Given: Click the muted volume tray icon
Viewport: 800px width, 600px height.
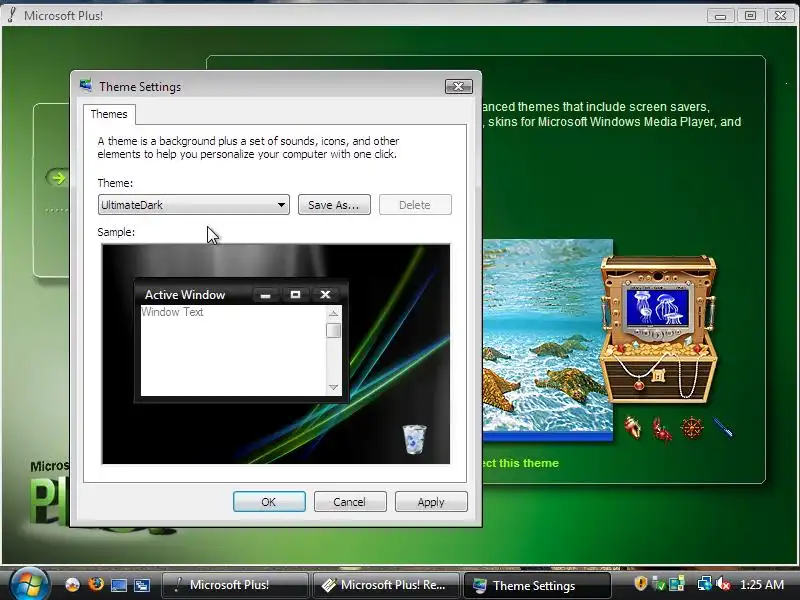Looking at the screenshot, I should [723, 584].
